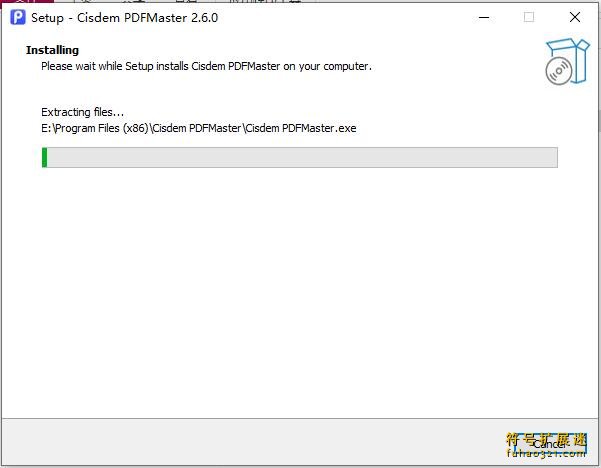Click the installer box and disc icon
Image resolution: width=601 pixels, height=468 pixels.
click(567, 61)
